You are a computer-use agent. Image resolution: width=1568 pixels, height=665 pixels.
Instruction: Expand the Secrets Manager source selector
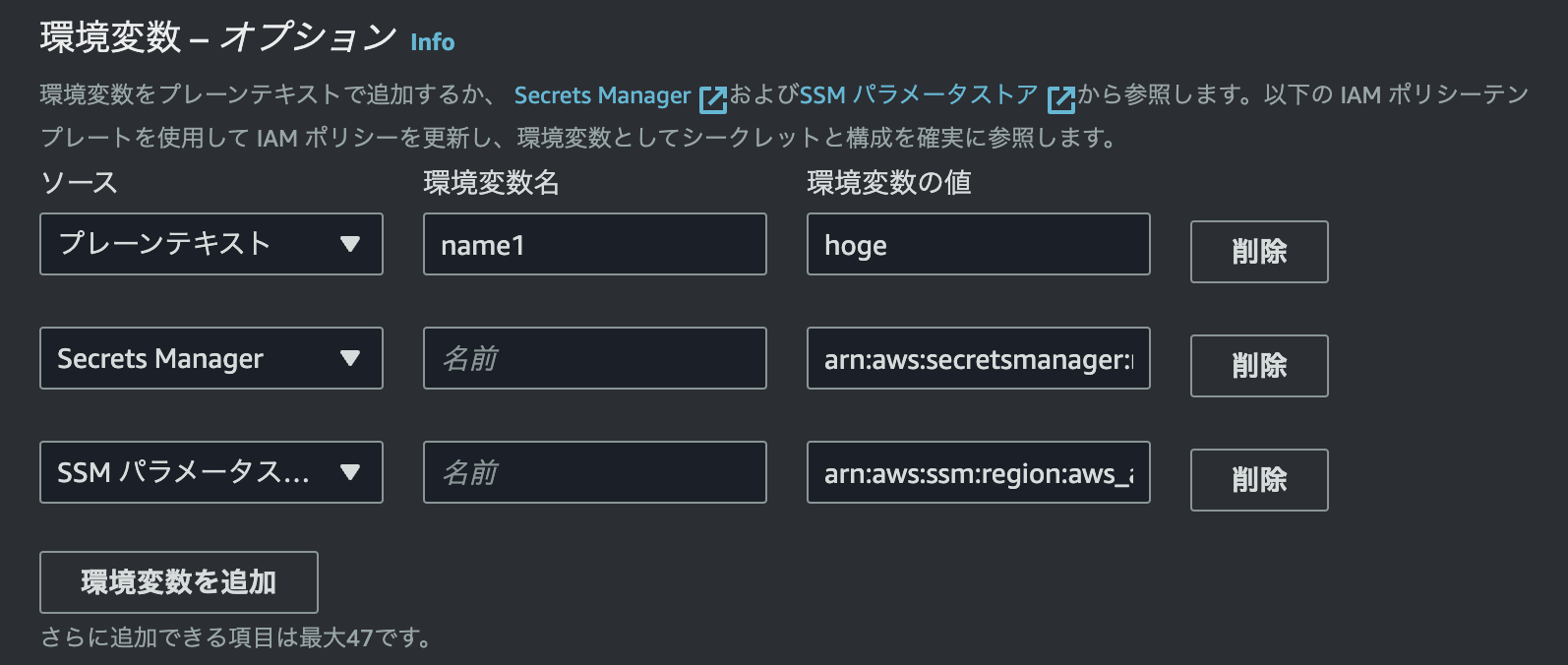coord(211,358)
